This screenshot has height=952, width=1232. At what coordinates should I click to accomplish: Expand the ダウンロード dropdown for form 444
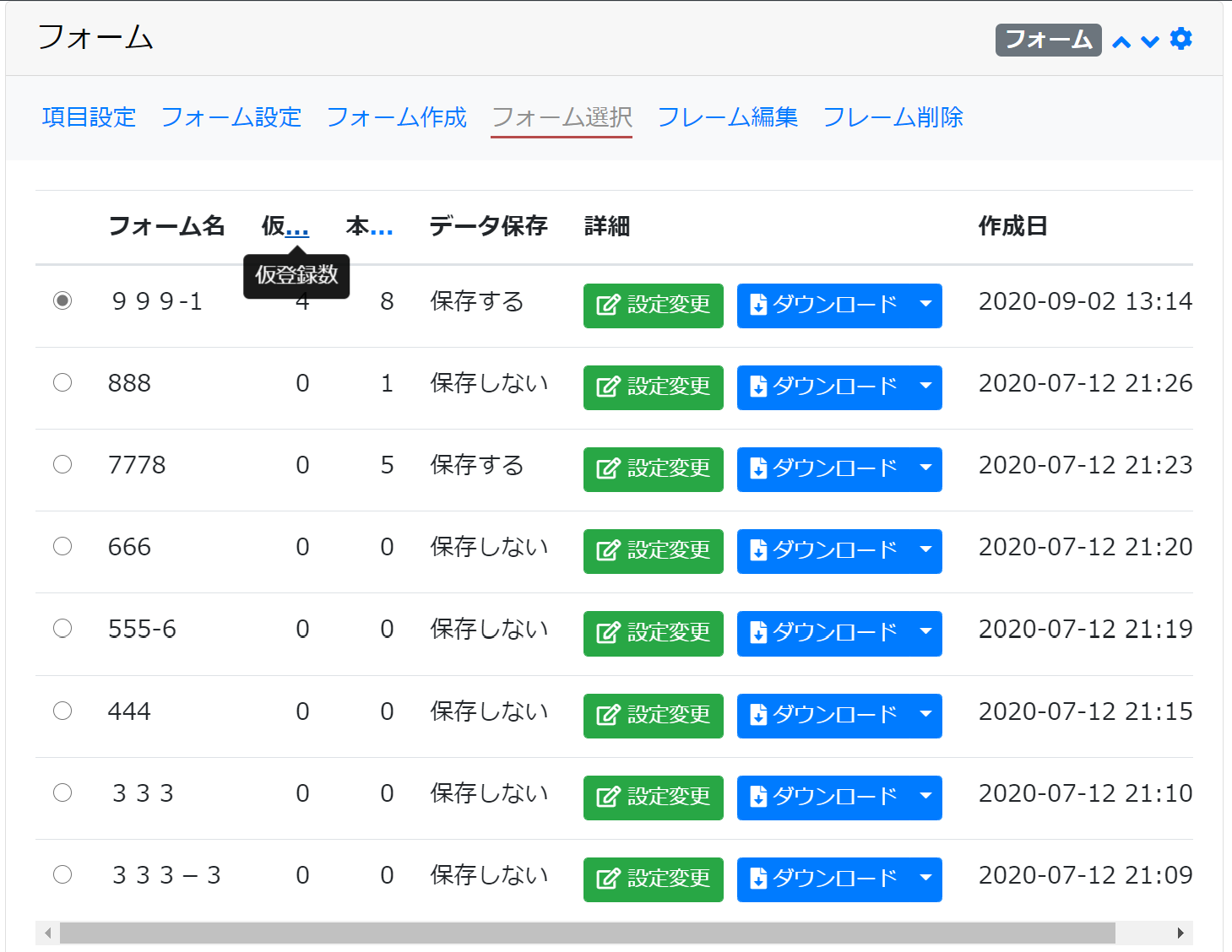(925, 715)
